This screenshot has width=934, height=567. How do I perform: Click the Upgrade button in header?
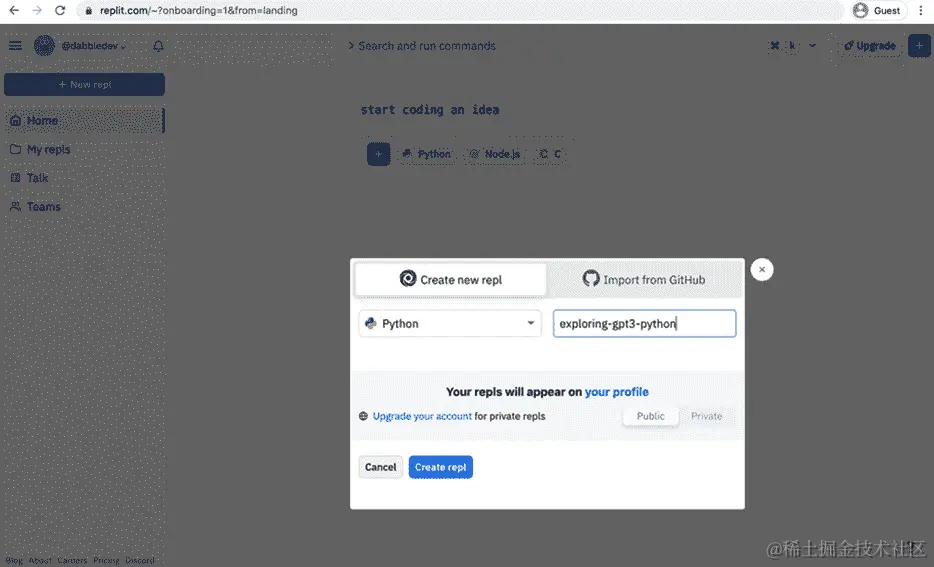(870, 46)
